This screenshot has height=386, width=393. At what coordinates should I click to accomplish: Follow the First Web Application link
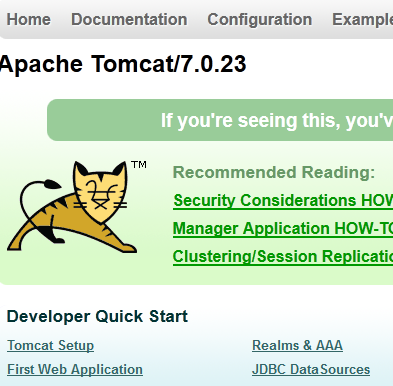[75, 369]
